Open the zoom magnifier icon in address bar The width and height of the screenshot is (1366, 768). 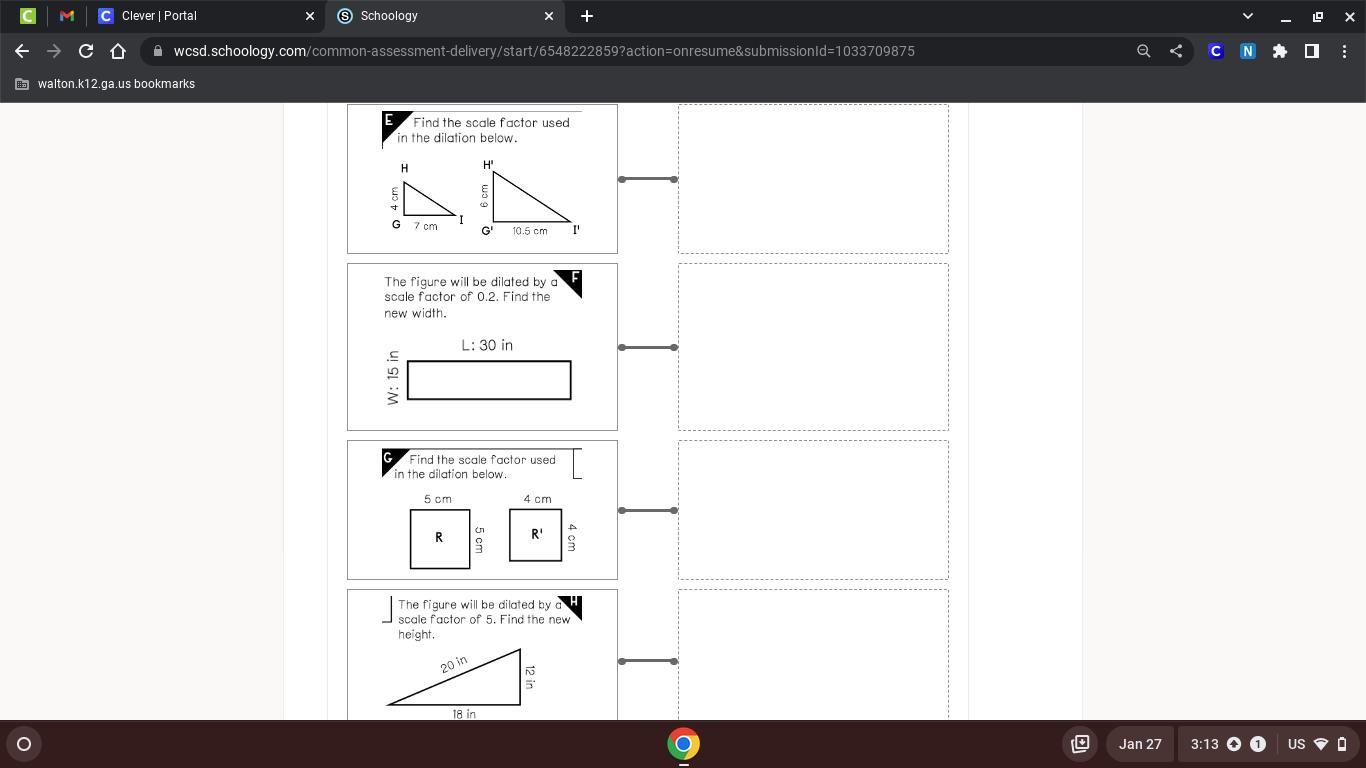(x=1143, y=51)
